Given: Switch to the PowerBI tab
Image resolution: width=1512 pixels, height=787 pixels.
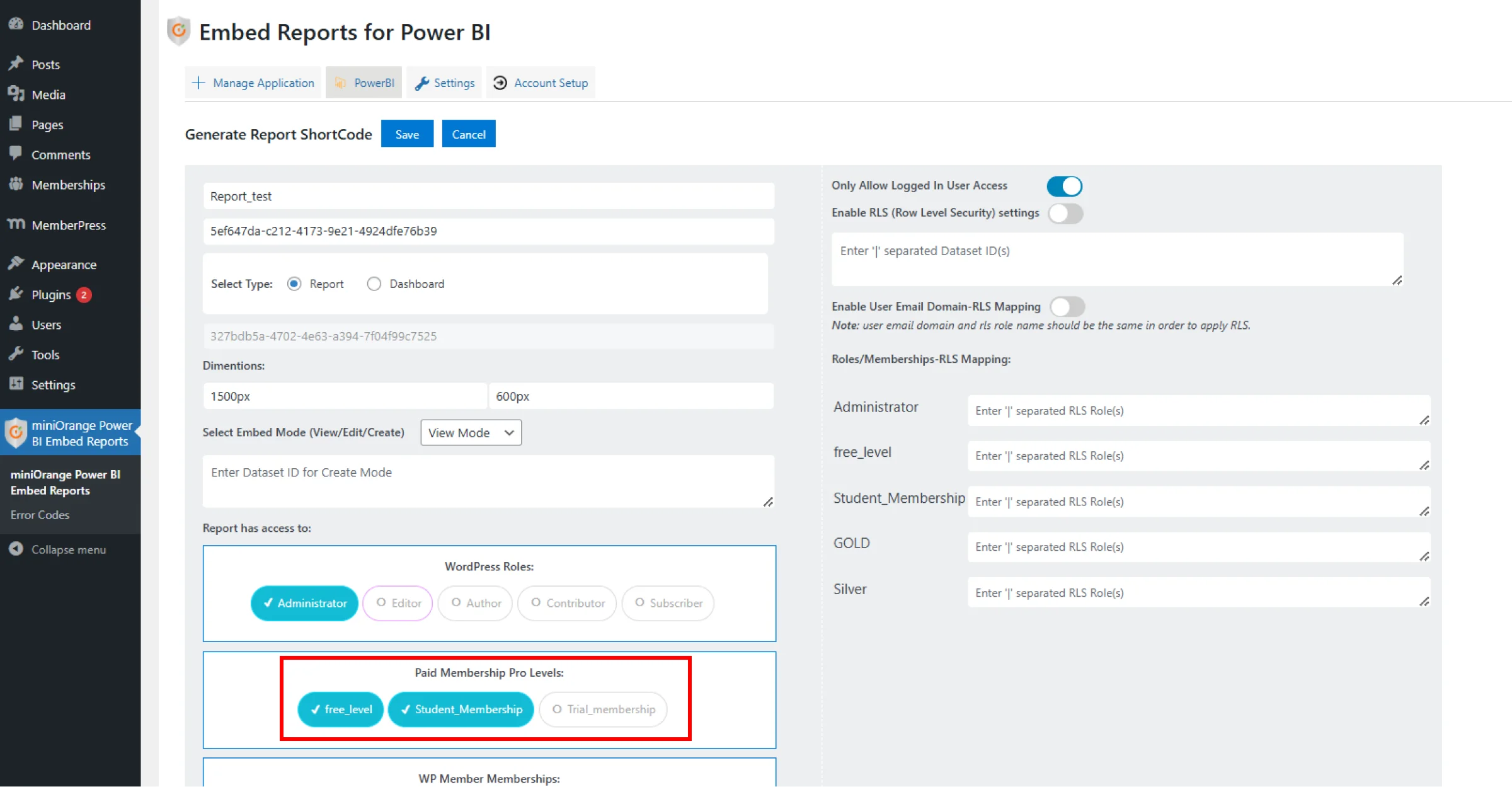Looking at the screenshot, I should 364,83.
